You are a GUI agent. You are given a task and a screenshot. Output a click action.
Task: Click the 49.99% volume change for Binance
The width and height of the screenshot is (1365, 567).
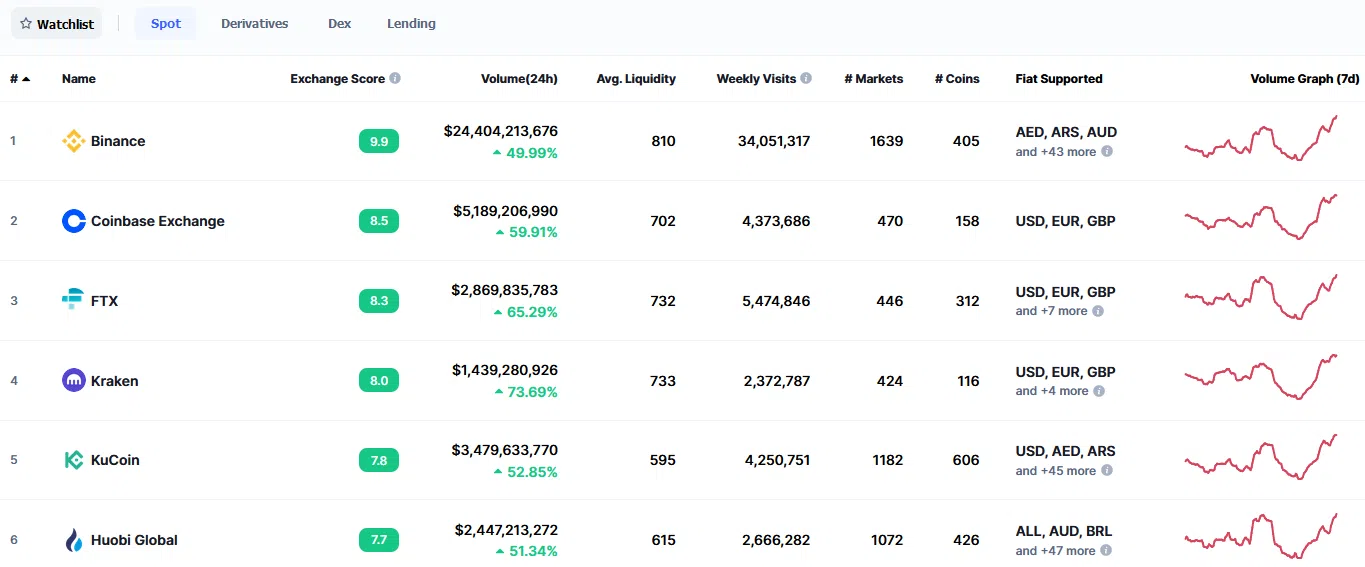point(525,153)
